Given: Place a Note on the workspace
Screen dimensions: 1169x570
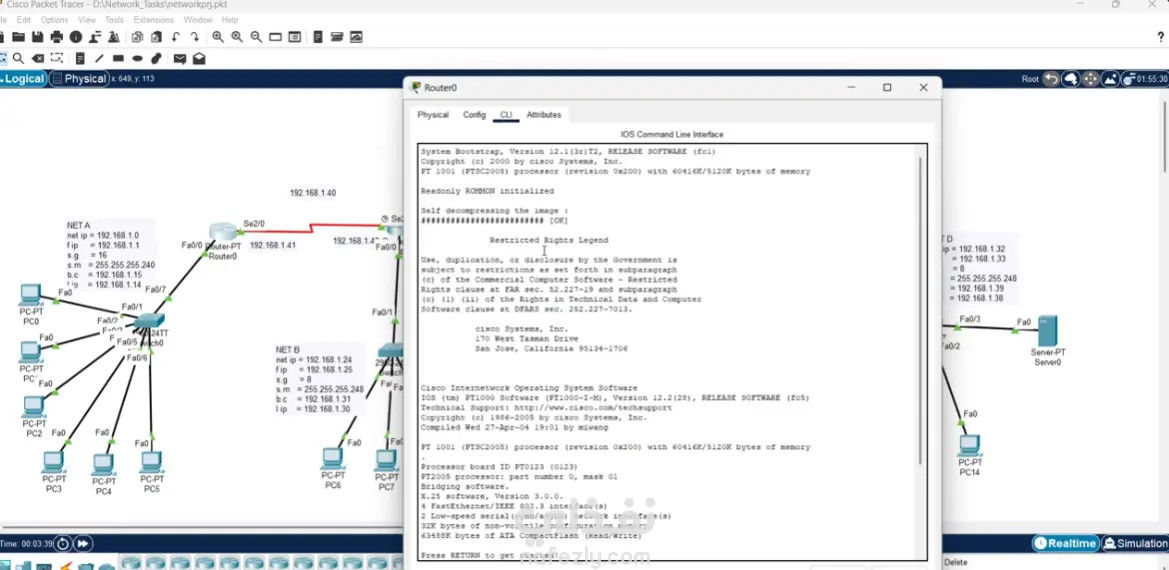Looking at the screenshot, I should [80, 58].
